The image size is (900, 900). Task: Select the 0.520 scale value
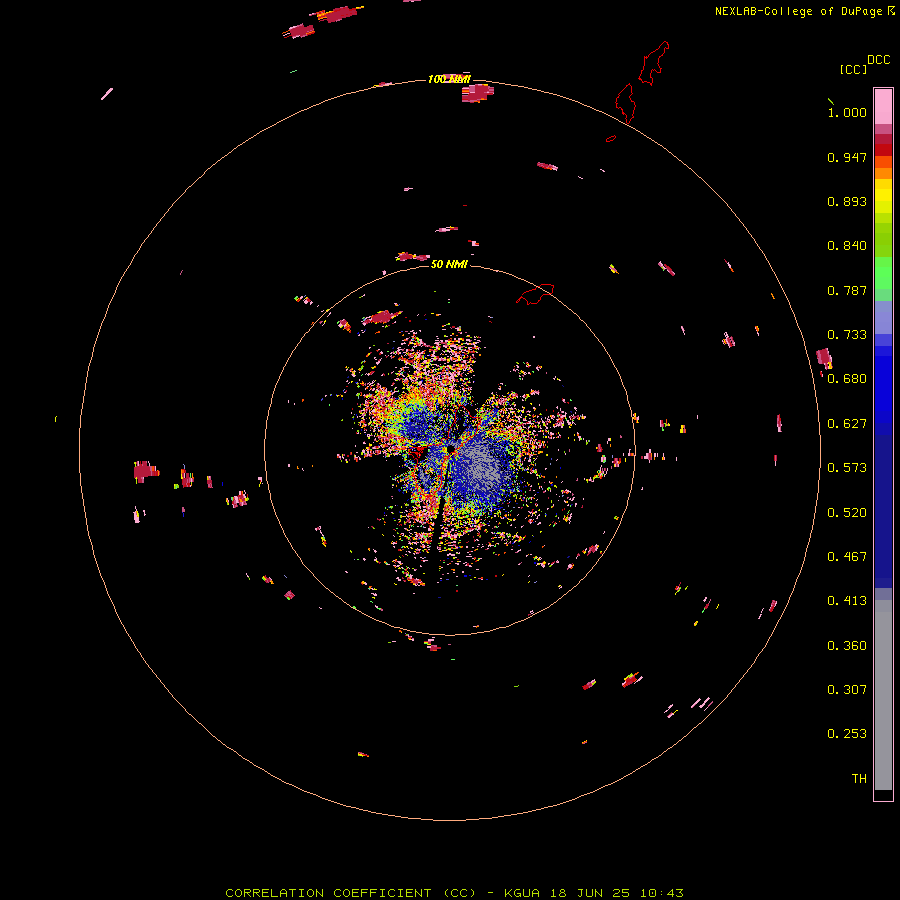(x=847, y=513)
